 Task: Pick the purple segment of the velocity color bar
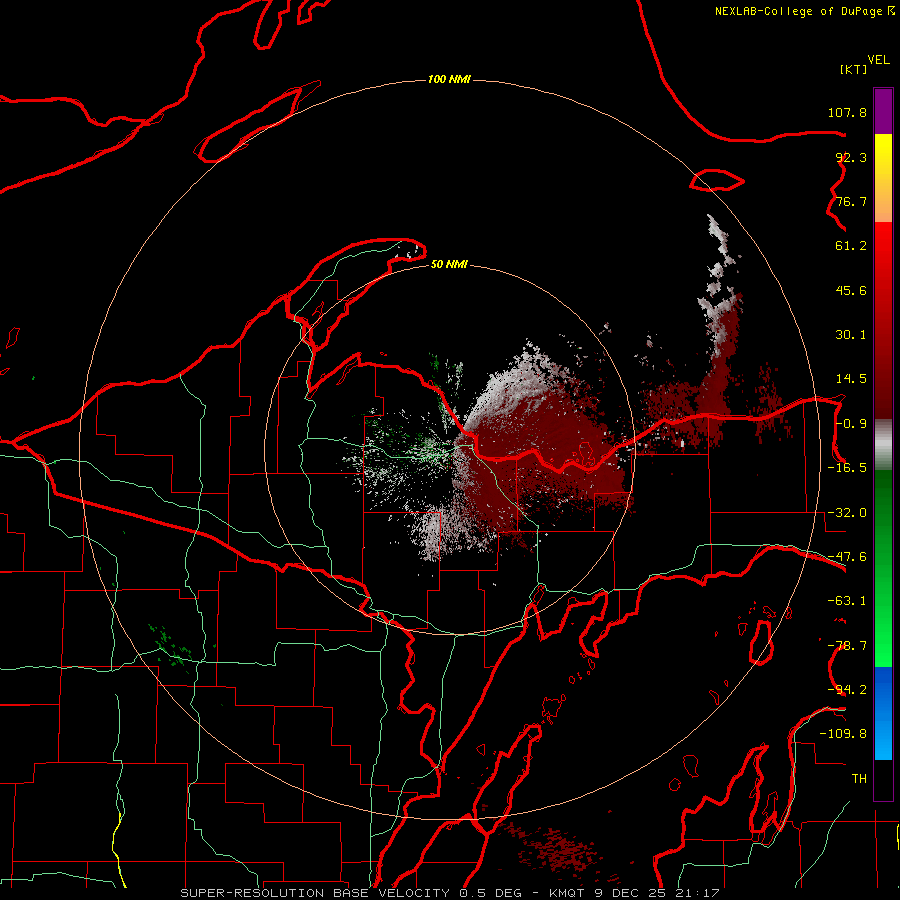883,111
